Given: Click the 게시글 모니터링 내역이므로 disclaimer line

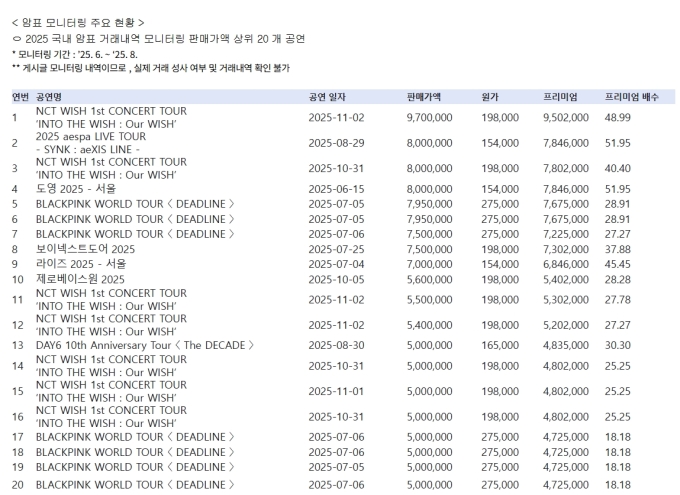Looking at the screenshot, I should 150,68.
